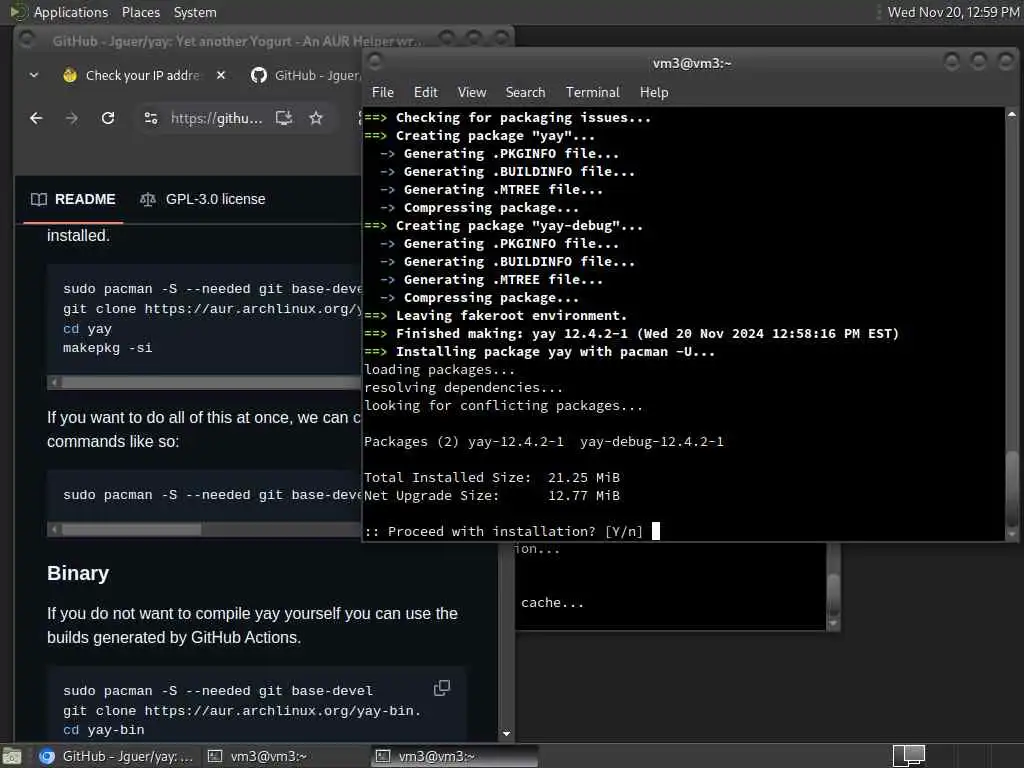This screenshot has width=1024, height=768.
Task: Switch to GitHub Jguer/yay browser tab
Action: pyautogui.click(x=307, y=75)
